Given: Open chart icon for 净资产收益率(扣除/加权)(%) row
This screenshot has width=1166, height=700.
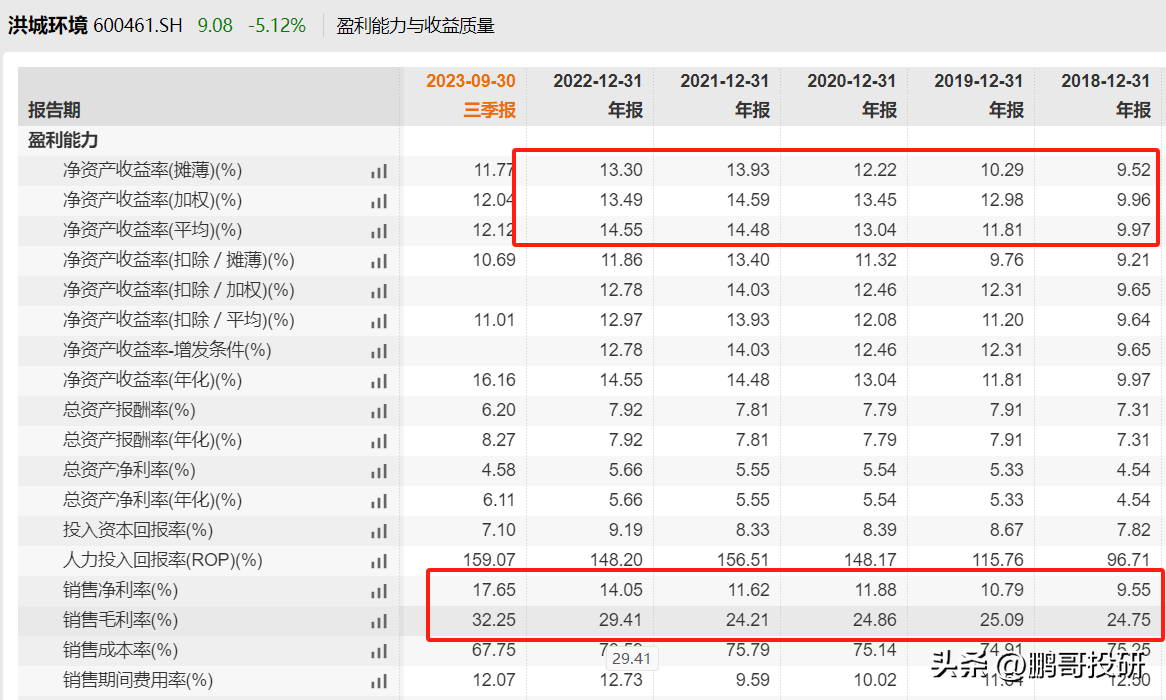Looking at the screenshot, I should [x=379, y=291].
